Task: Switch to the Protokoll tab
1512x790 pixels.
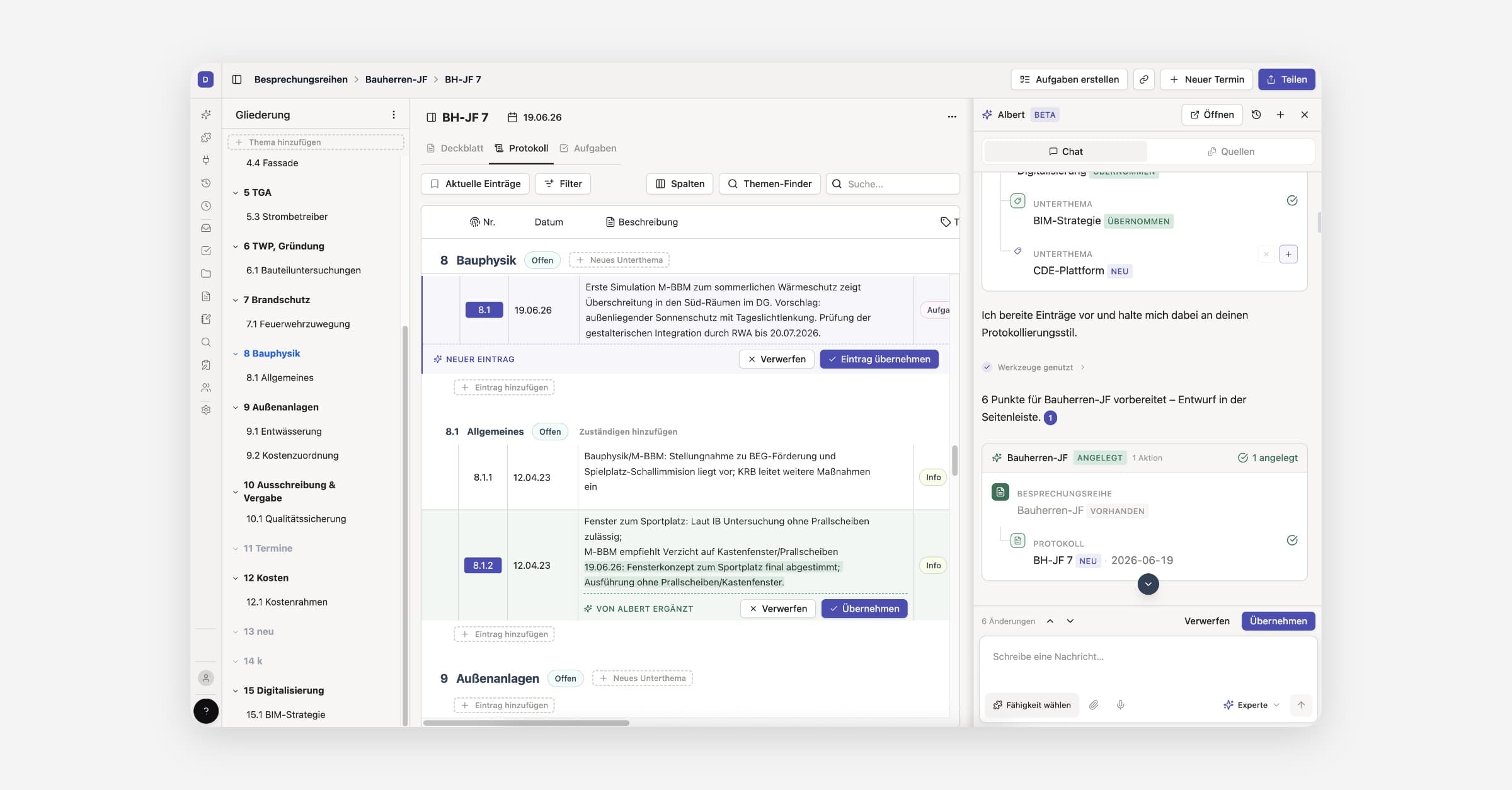Action: (521, 148)
